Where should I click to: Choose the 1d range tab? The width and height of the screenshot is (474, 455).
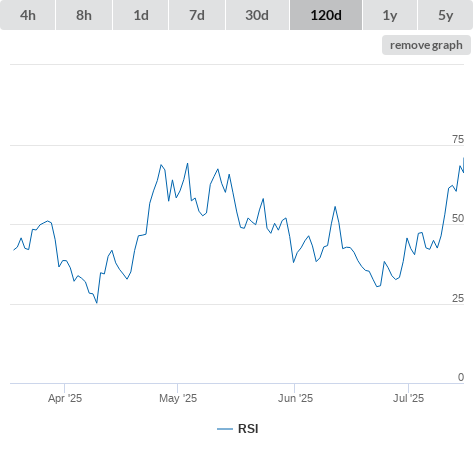(x=141, y=15)
